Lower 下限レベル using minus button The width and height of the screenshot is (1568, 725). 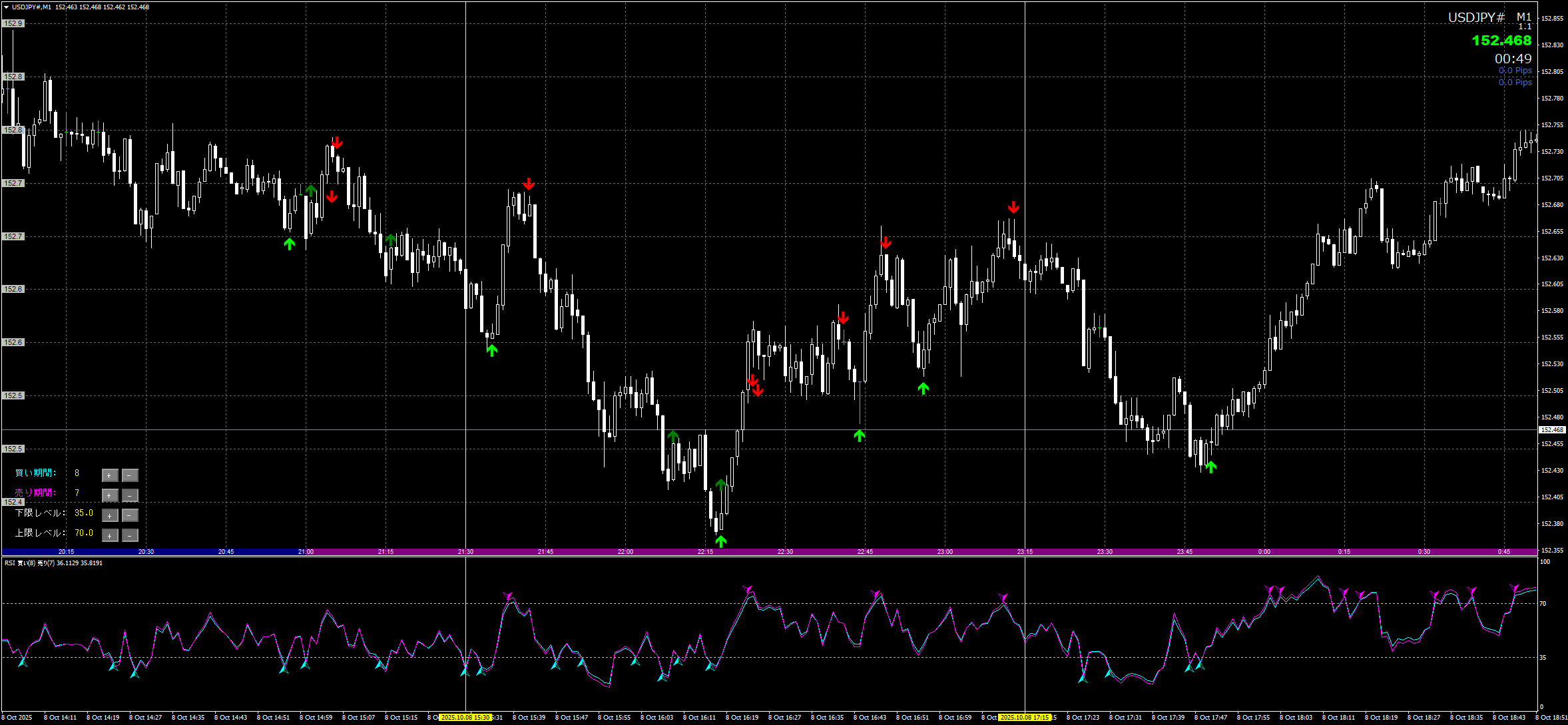pos(131,515)
